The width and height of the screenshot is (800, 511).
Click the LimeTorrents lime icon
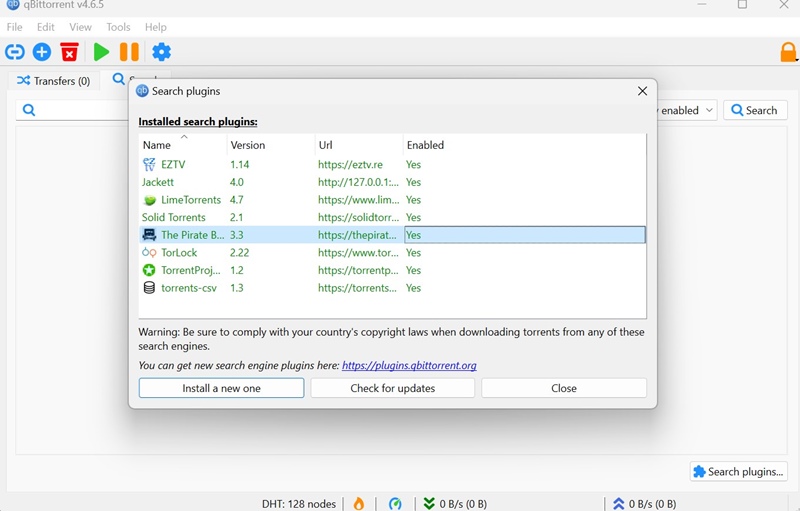149,200
